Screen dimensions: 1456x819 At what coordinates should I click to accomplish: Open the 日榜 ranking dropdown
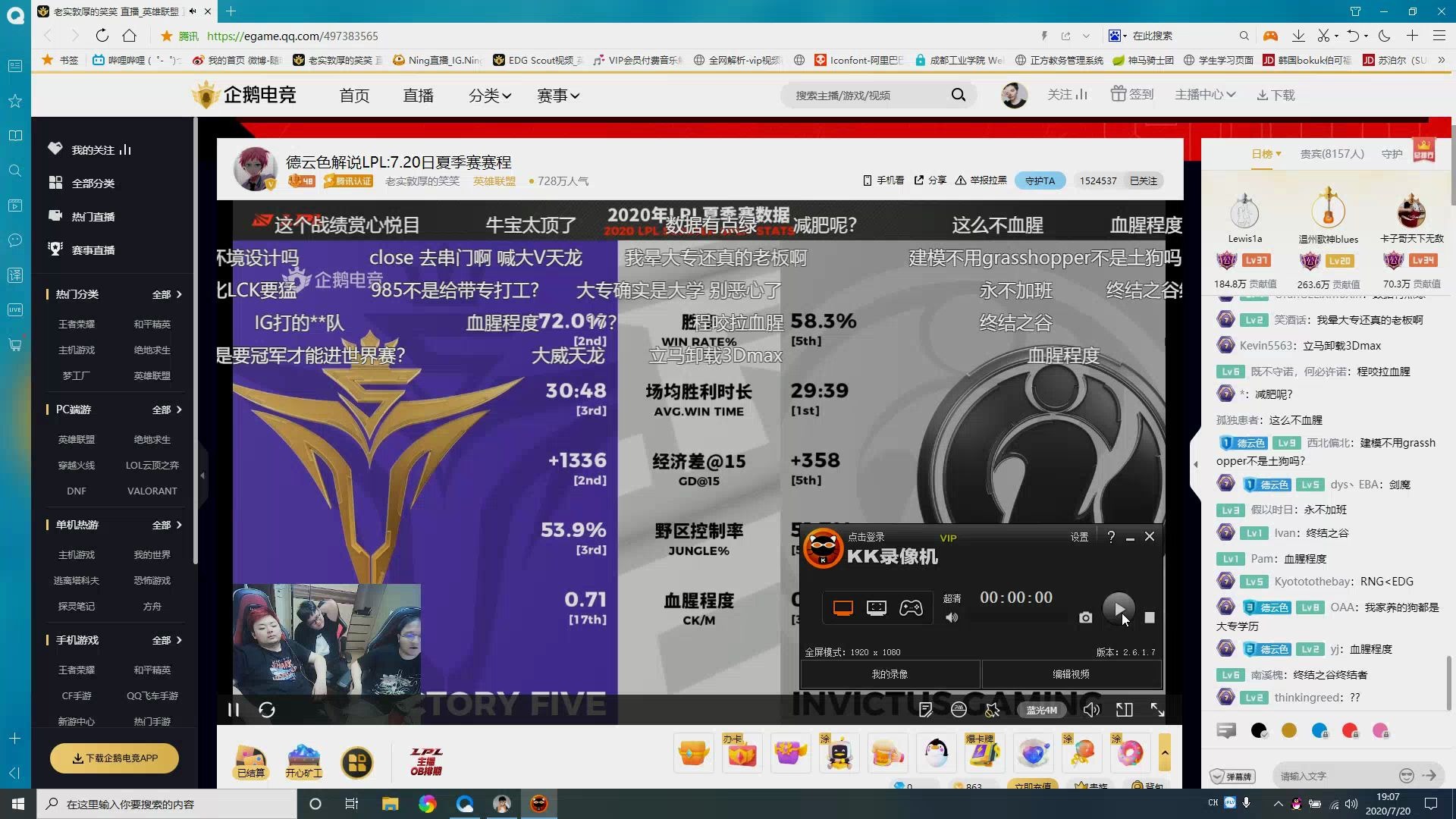coord(1266,154)
